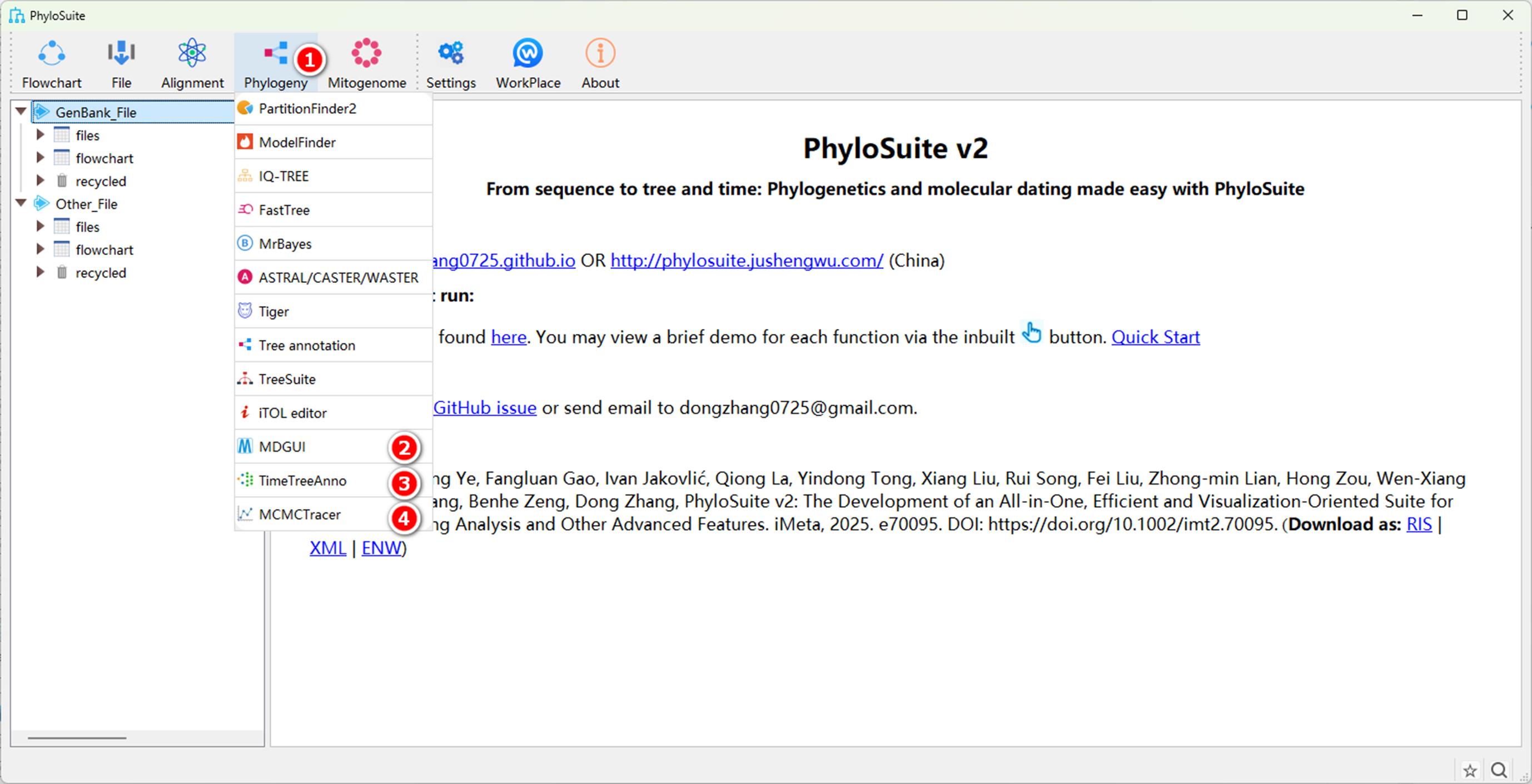Expand flowchart under Other_File
The image size is (1532, 784).
(x=41, y=249)
